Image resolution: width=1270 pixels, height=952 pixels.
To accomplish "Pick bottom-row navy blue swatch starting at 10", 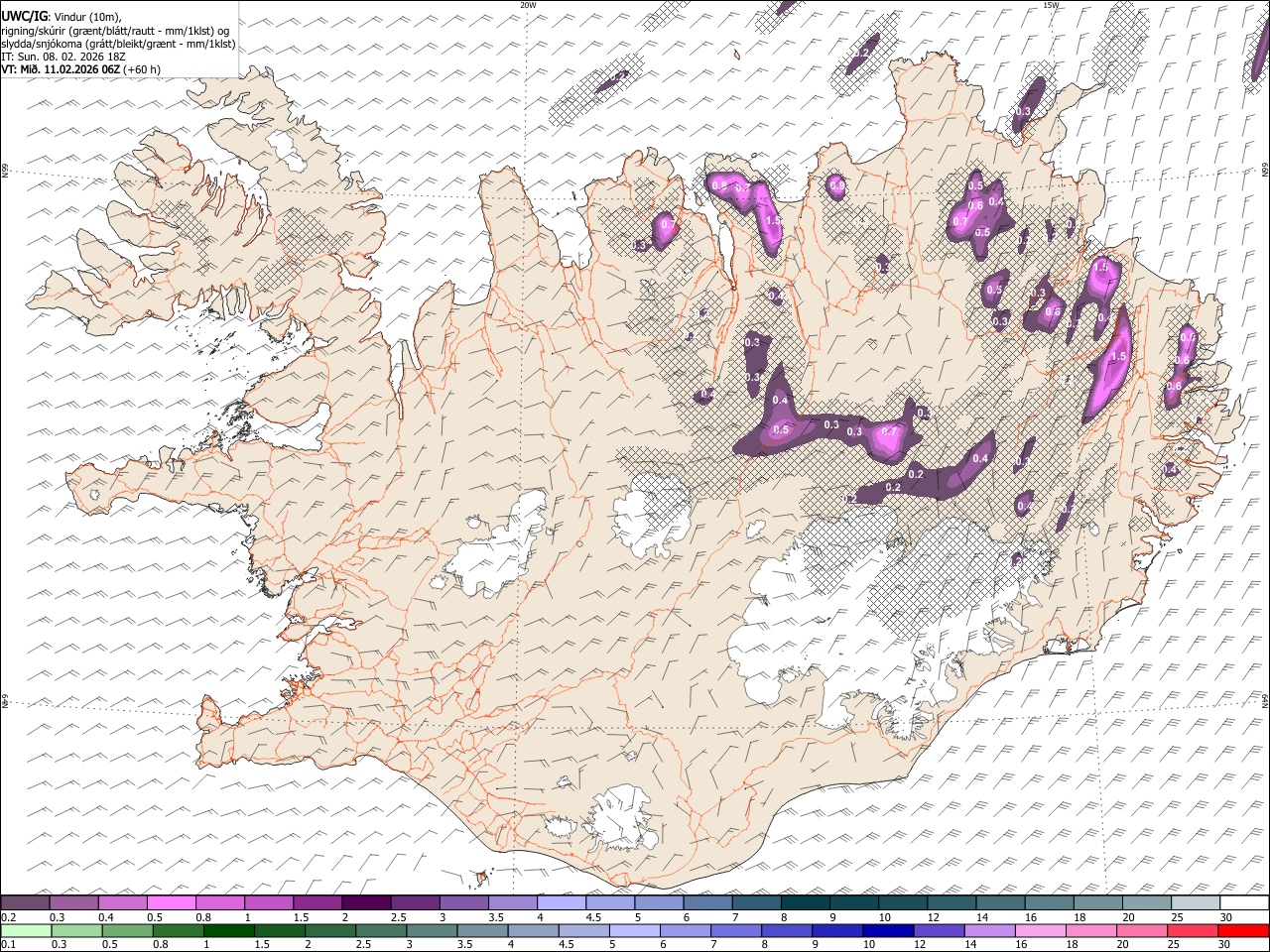I will coord(887,931).
